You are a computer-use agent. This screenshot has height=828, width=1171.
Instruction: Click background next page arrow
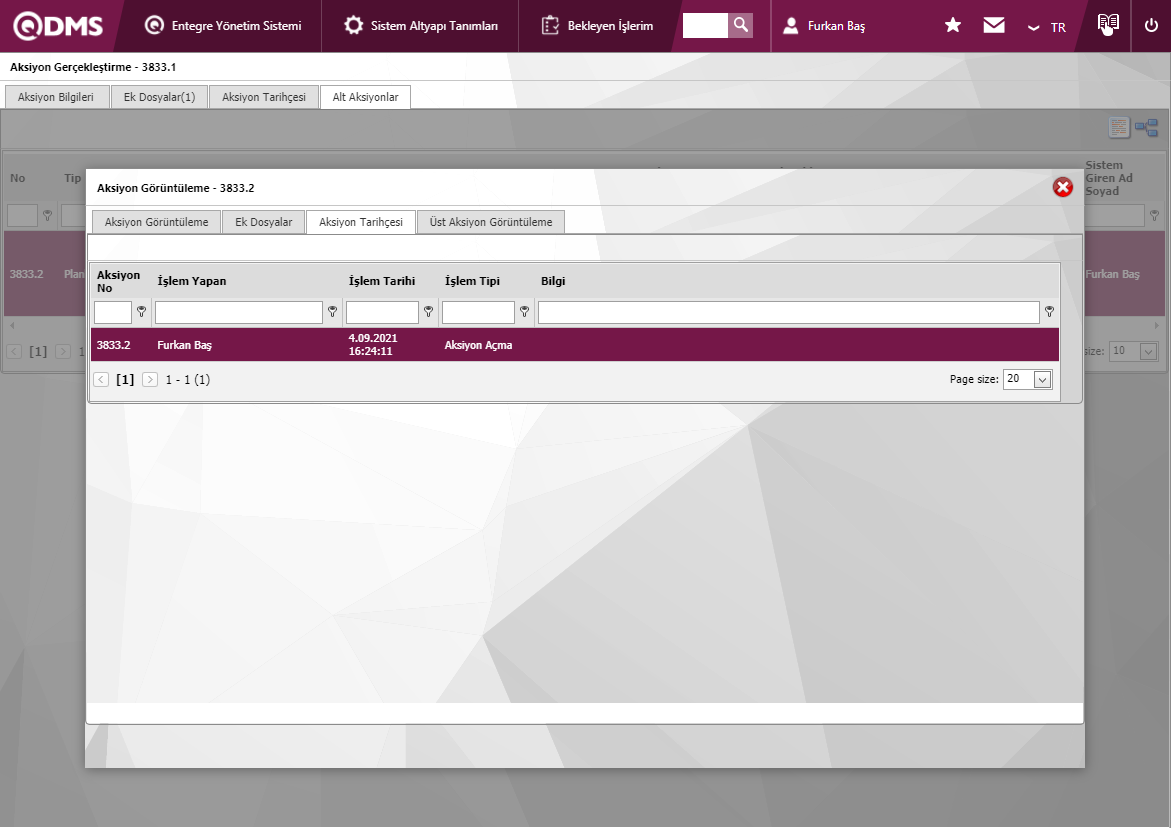[x=63, y=351]
